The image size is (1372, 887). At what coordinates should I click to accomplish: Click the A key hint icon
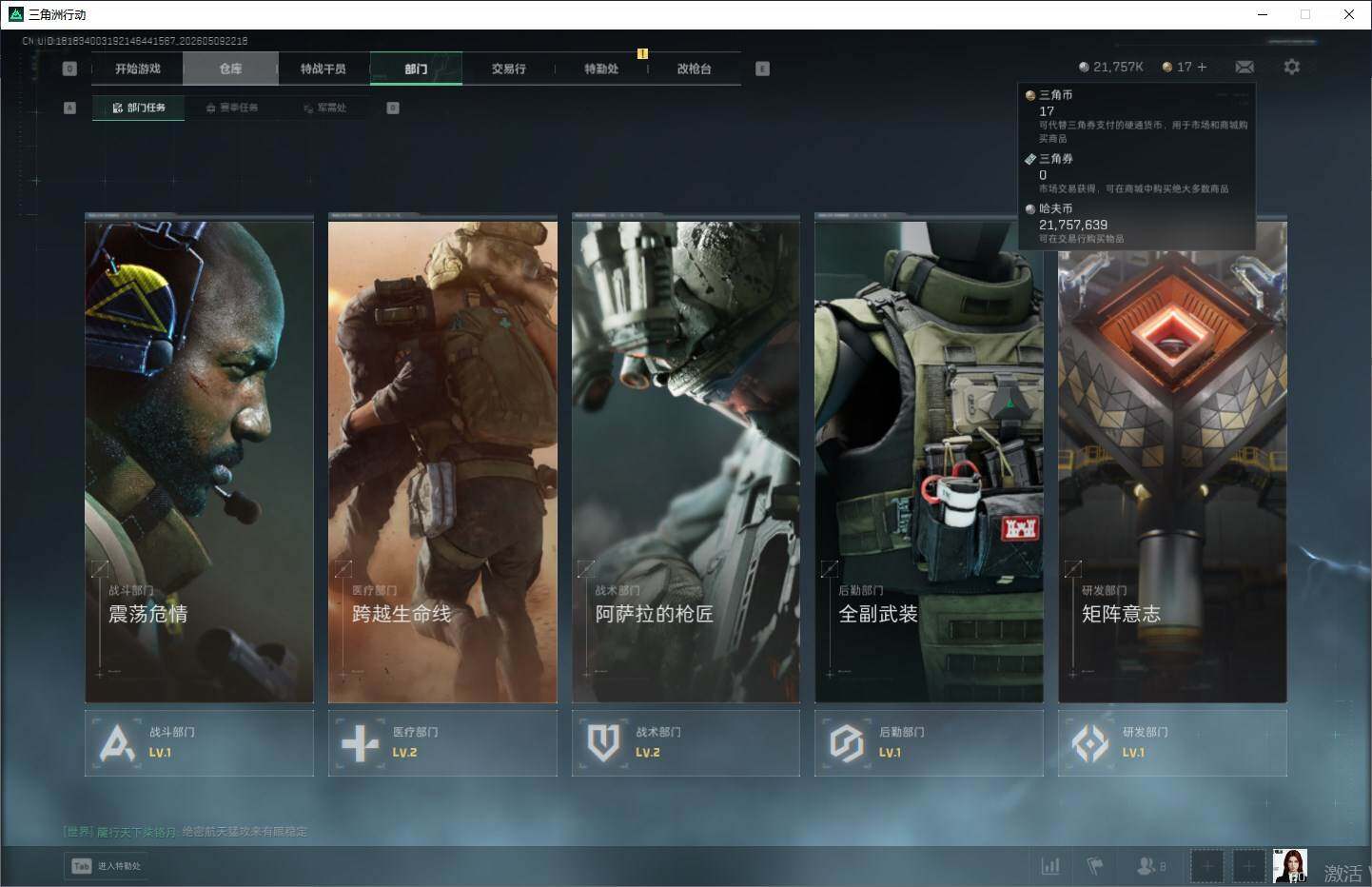click(69, 108)
